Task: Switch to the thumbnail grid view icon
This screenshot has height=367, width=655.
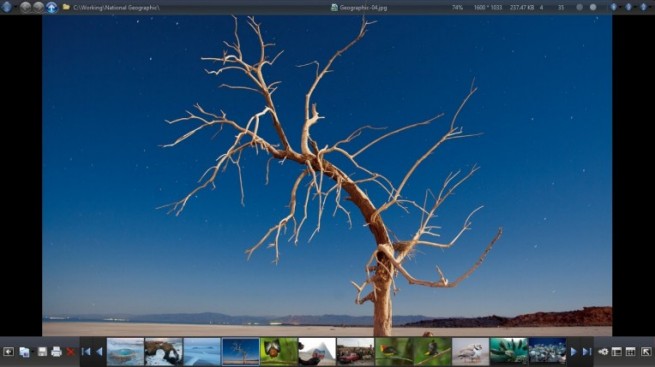Action: pyautogui.click(x=630, y=352)
